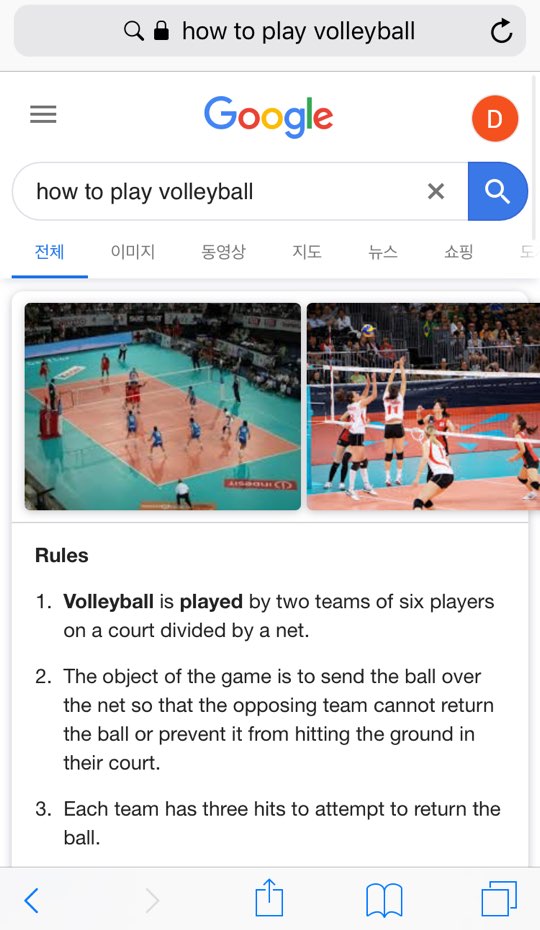Clear the search box with the X
The width and height of the screenshot is (540, 930).
point(436,191)
